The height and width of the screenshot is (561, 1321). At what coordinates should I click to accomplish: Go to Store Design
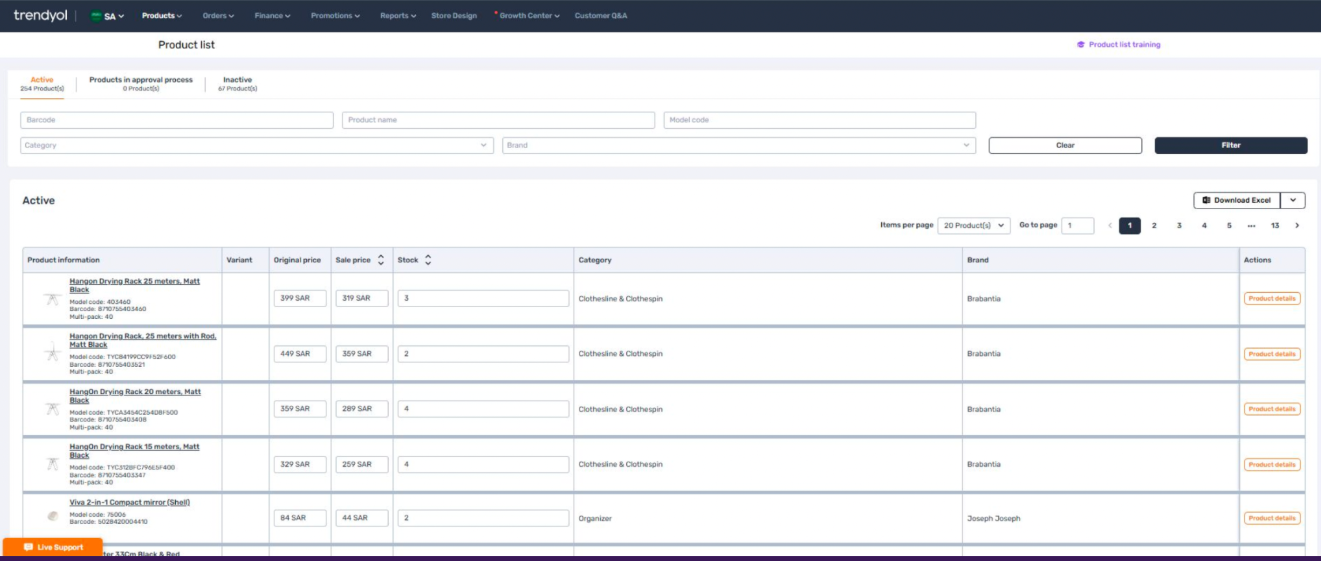tap(454, 16)
